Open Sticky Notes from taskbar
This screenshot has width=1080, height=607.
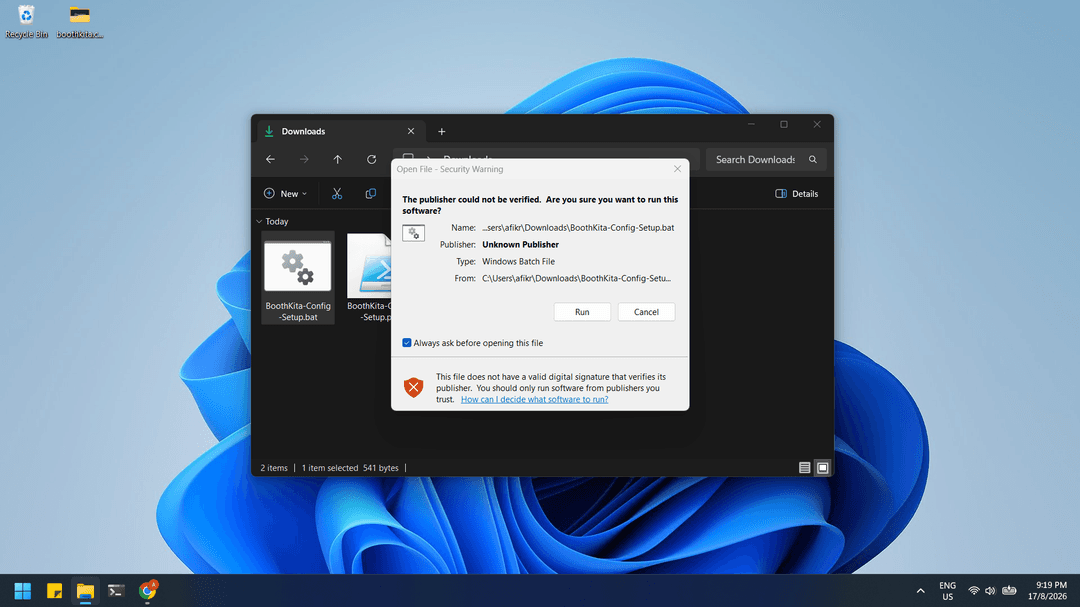coord(54,590)
